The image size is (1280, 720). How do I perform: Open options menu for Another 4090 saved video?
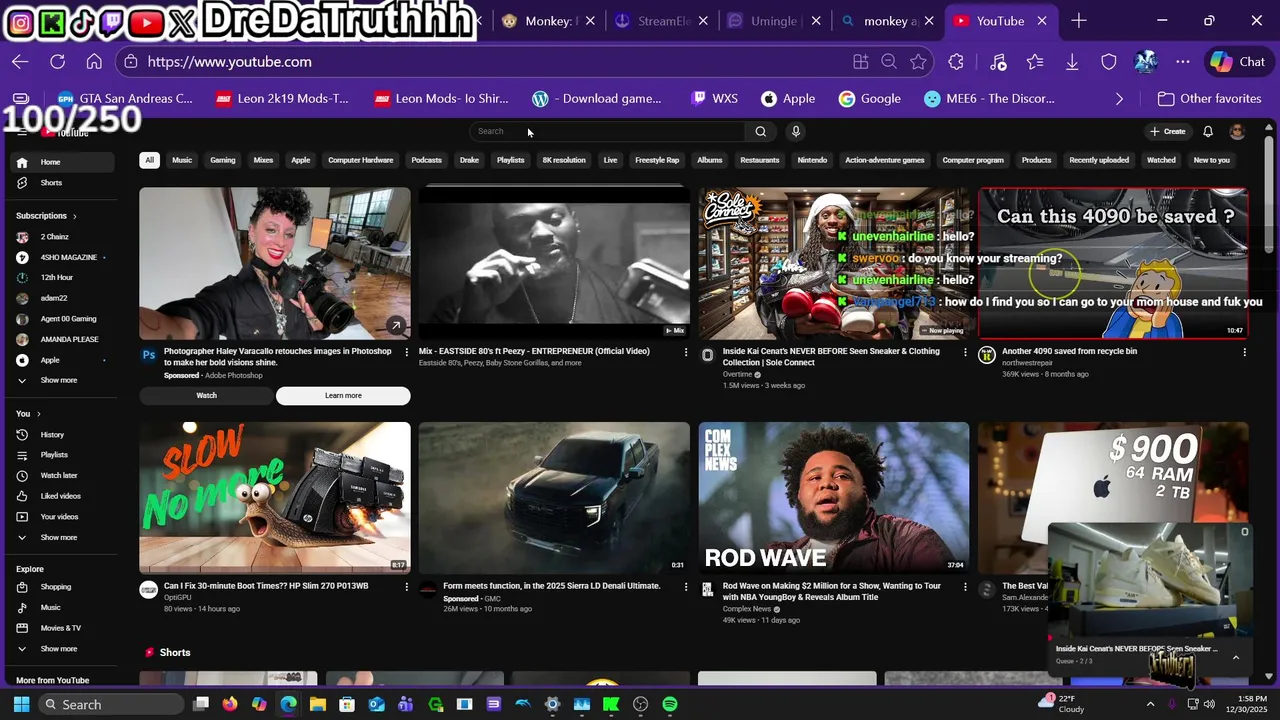(x=1244, y=352)
